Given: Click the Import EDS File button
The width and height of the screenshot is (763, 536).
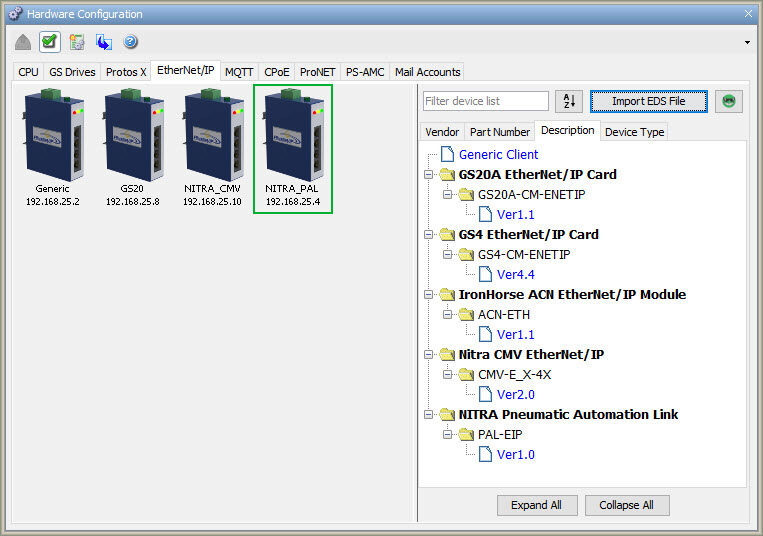Looking at the screenshot, I should click(648, 101).
